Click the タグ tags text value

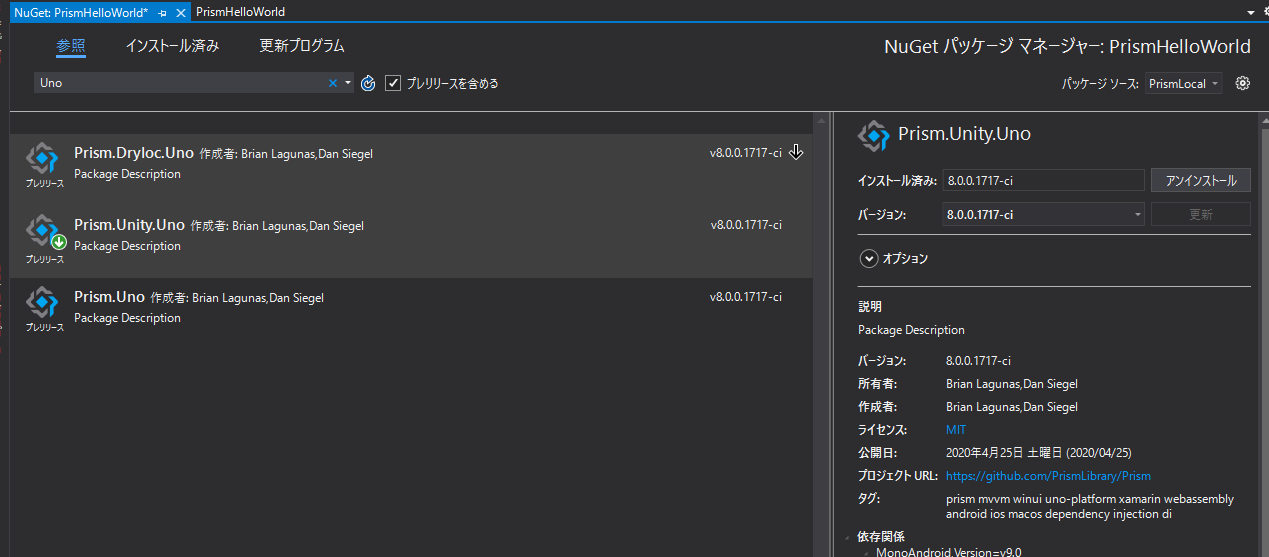[x=1090, y=507]
